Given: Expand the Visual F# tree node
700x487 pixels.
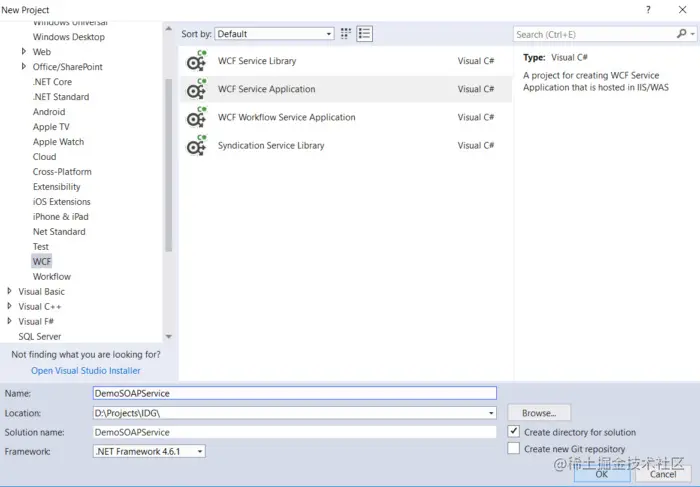Looking at the screenshot, I should coord(9,321).
